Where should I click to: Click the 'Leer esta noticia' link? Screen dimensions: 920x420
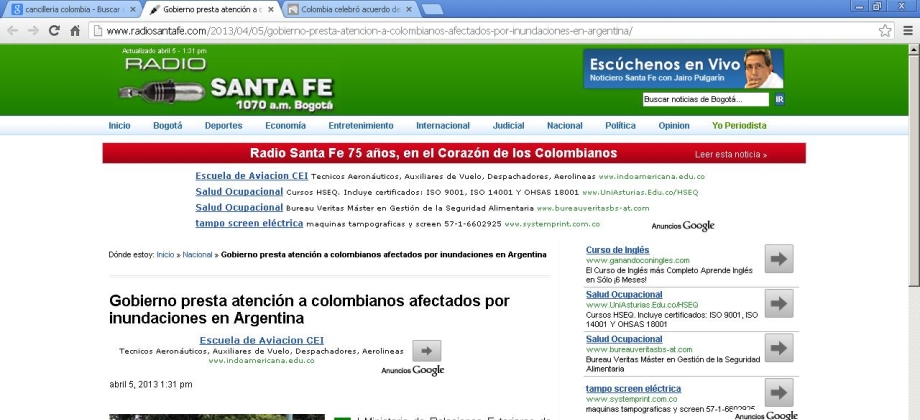730,154
